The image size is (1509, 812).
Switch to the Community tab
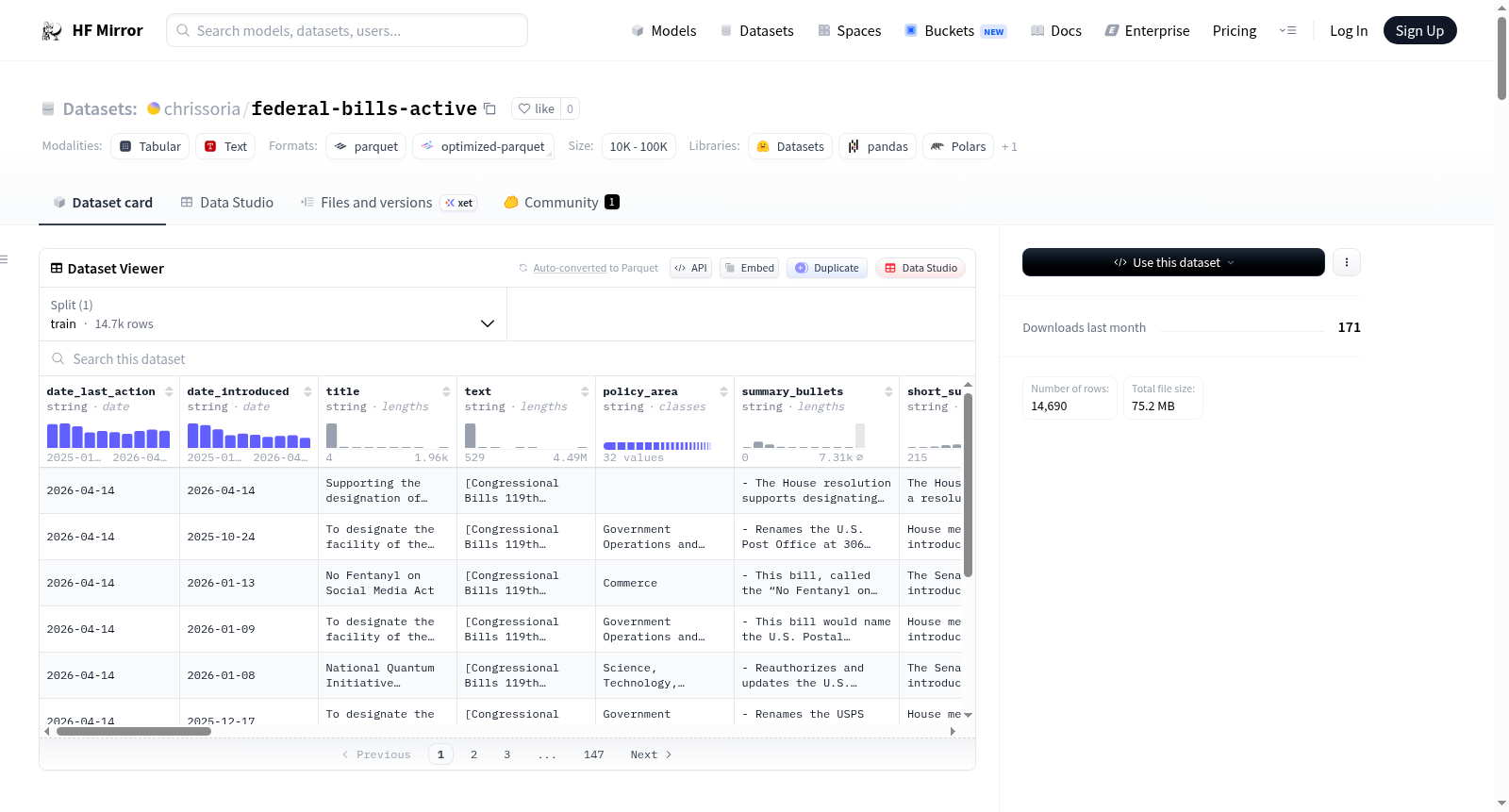[x=561, y=203]
